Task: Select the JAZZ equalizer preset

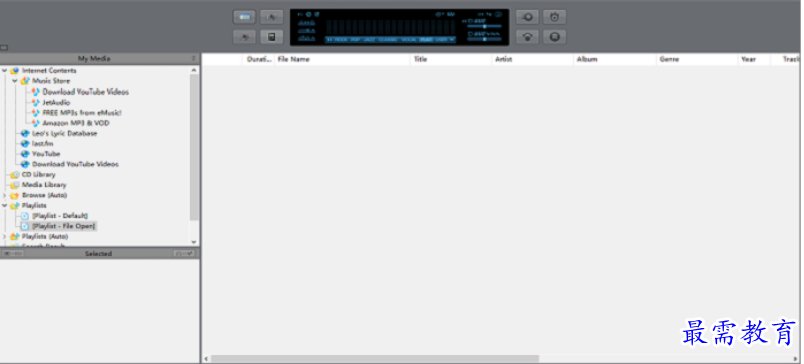Action: (x=369, y=39)
